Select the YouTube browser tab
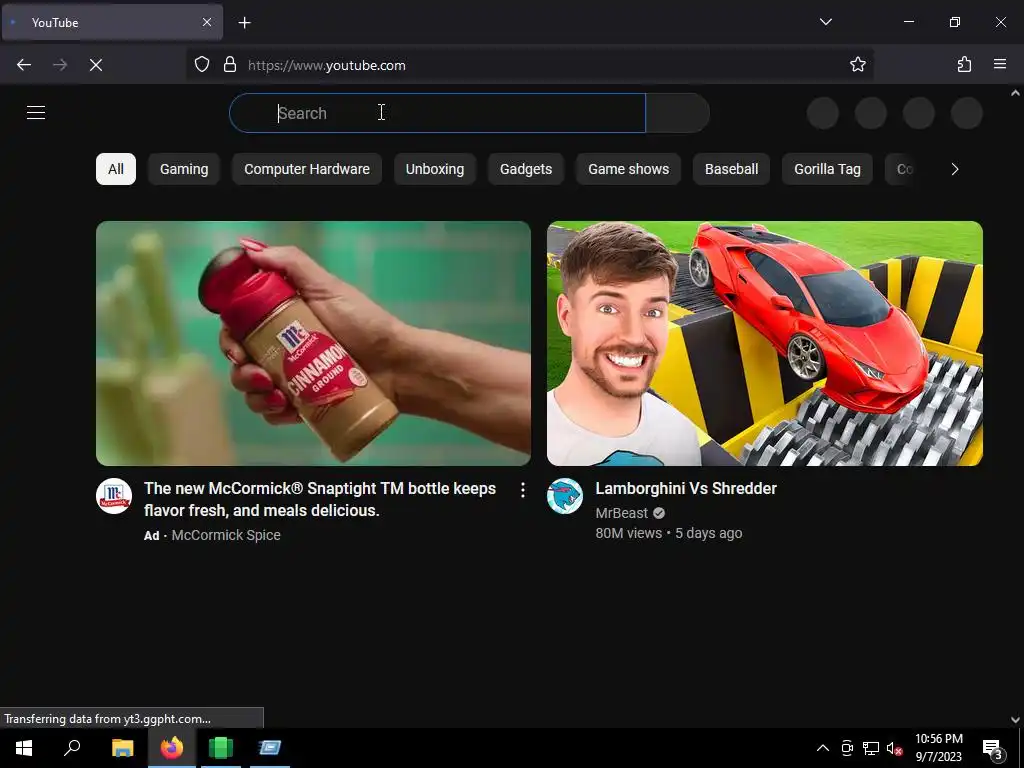Screen dimensions: 1024x768 tap(112, 22)
